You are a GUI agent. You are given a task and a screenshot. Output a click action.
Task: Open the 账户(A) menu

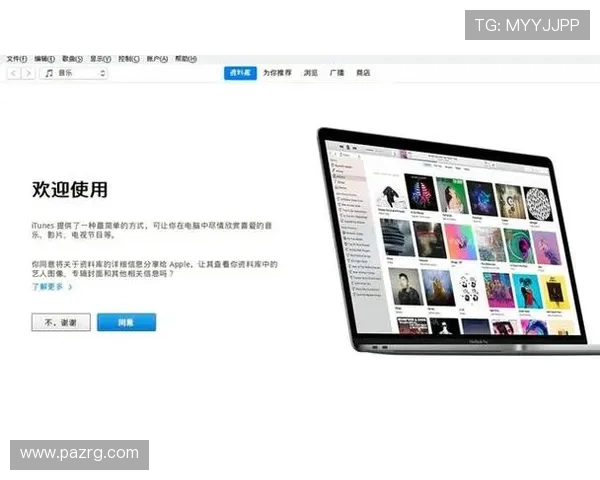pyautogui.click(x=157, y=59)
